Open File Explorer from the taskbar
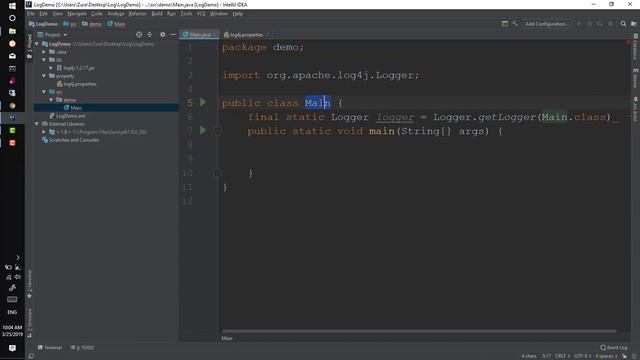The image size is (640, 360). tap(12, 31)
